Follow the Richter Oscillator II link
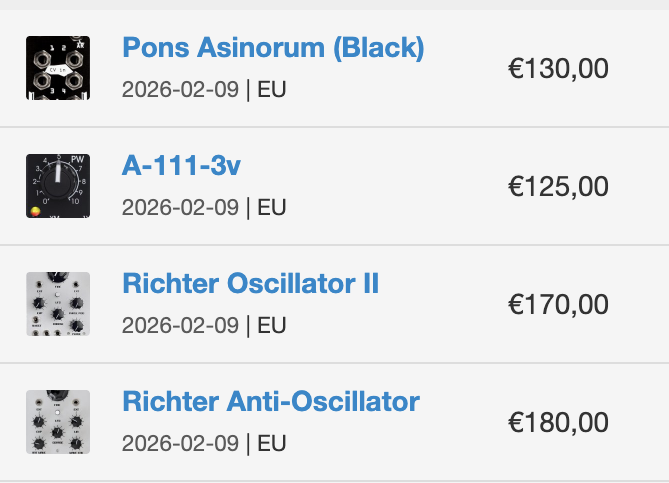 250,283
